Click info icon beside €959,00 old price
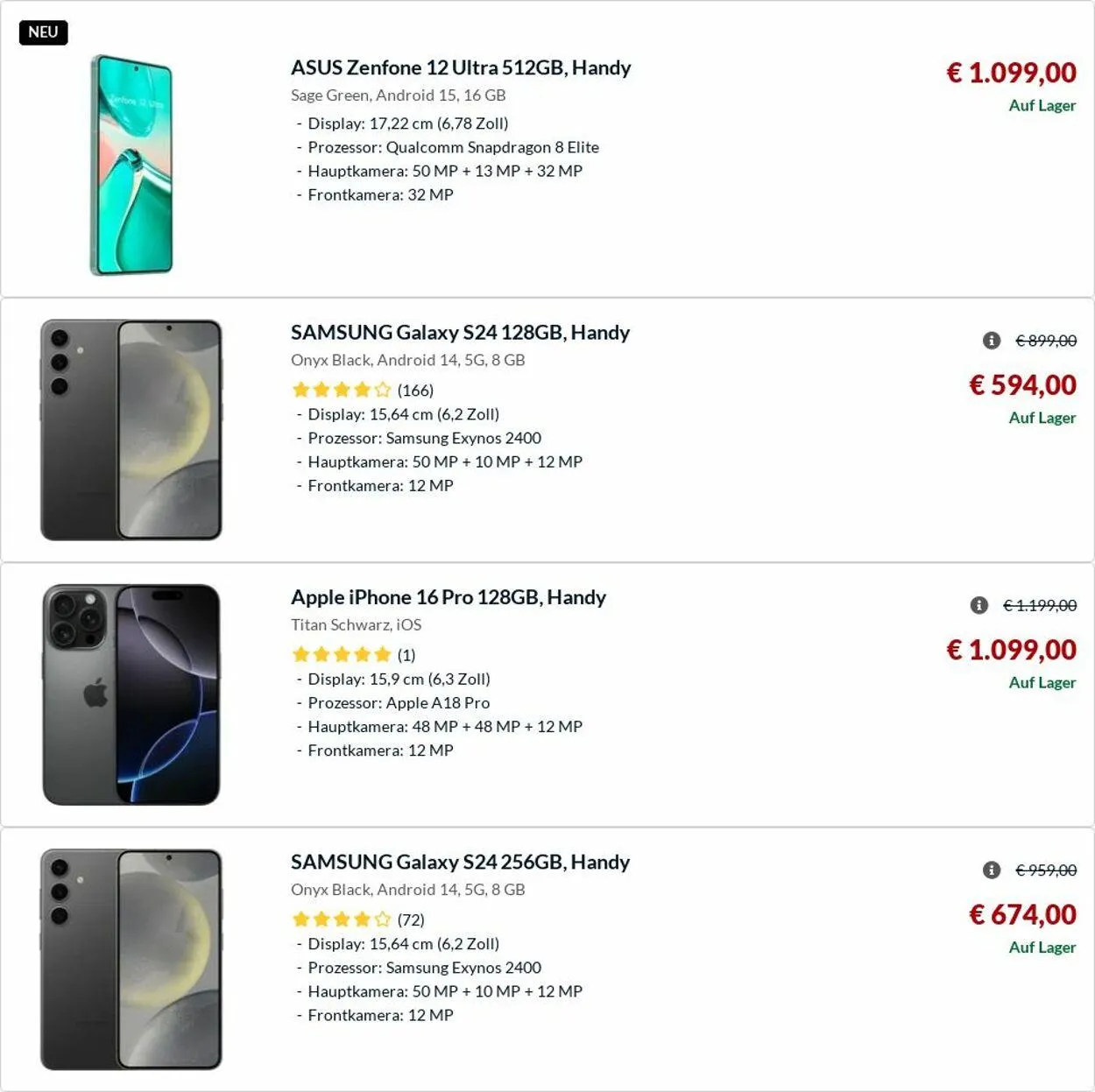 coord(992,870)
